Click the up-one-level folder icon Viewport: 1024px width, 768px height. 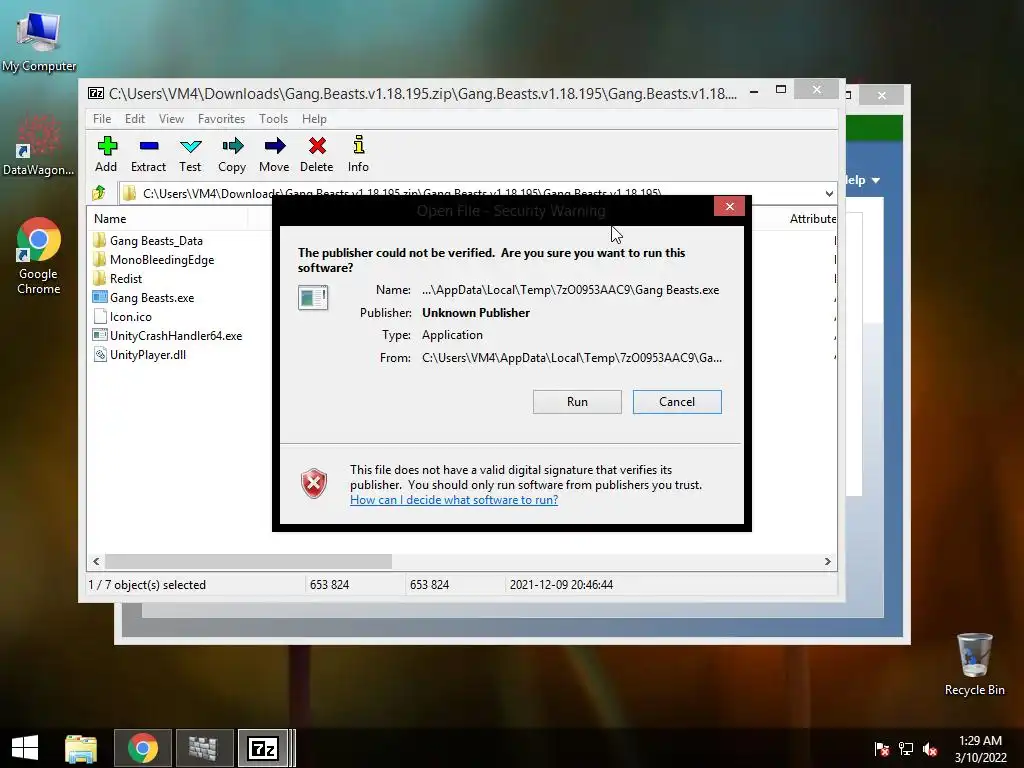[x=99, y=193]
